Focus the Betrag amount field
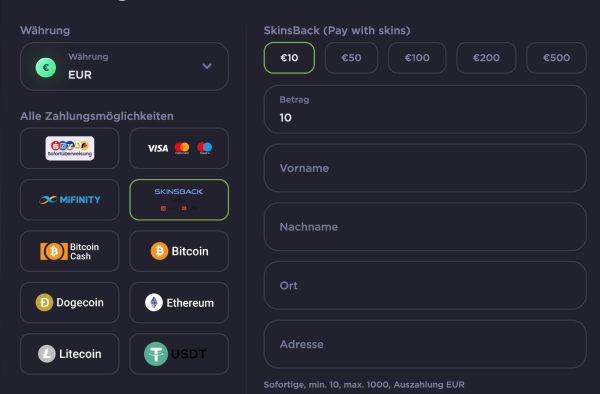 pos(425,109)
